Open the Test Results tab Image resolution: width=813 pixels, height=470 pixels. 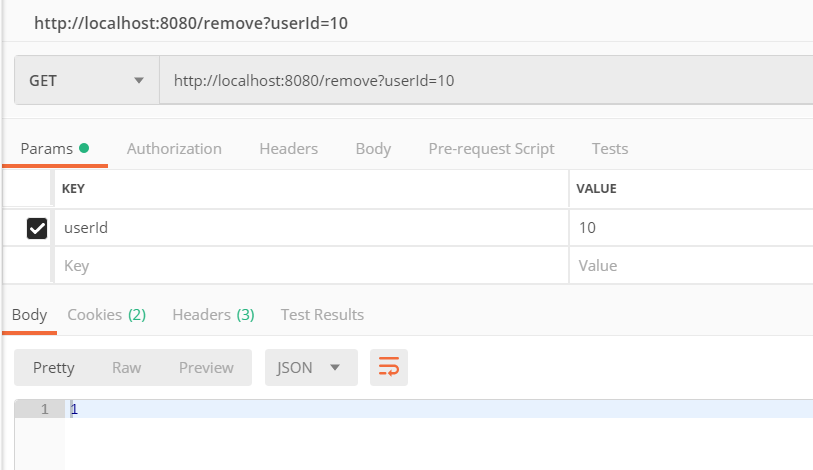pos(322,315)
